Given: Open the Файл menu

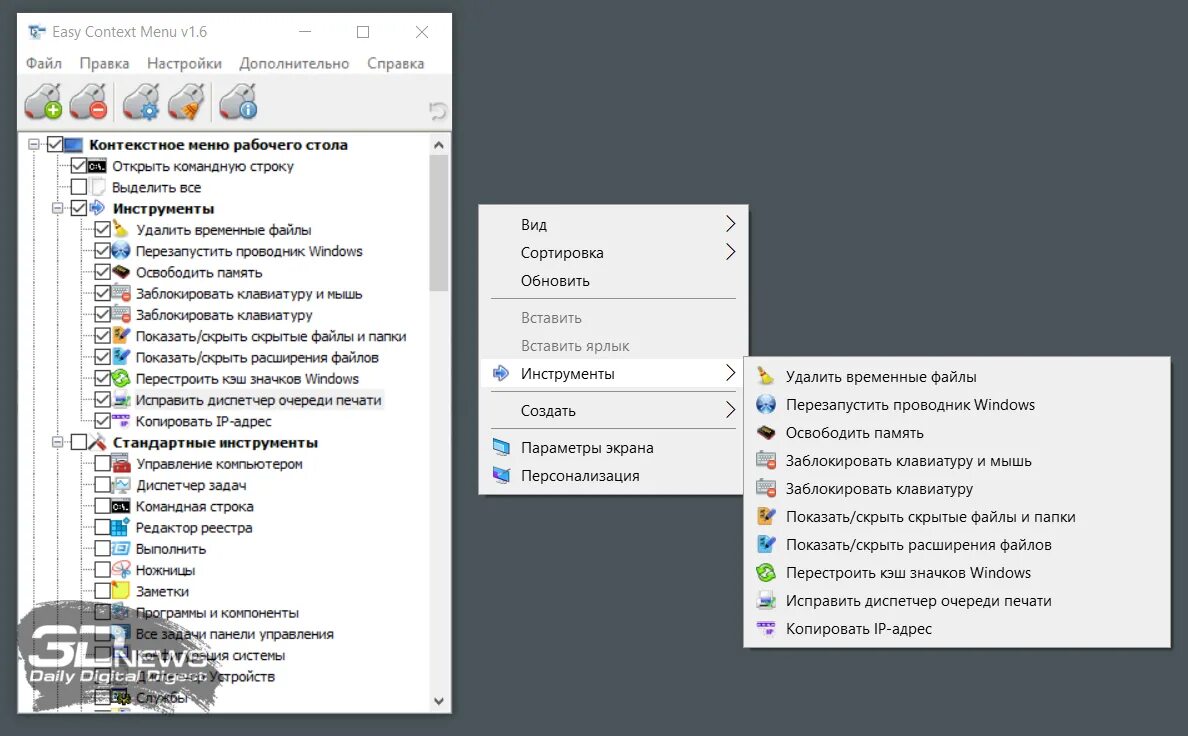Looking at the screenshot, I should pos(44,63).
